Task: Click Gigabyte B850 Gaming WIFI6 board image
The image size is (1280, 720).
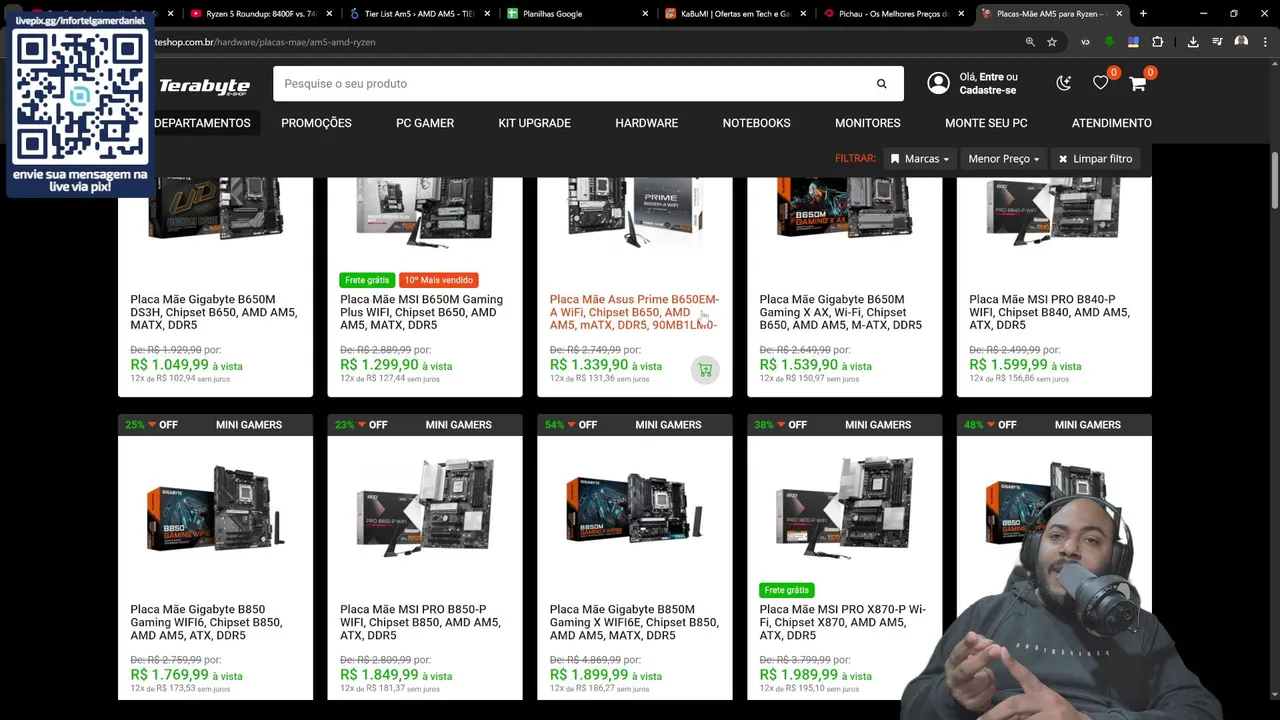Action: click(215, 506)
